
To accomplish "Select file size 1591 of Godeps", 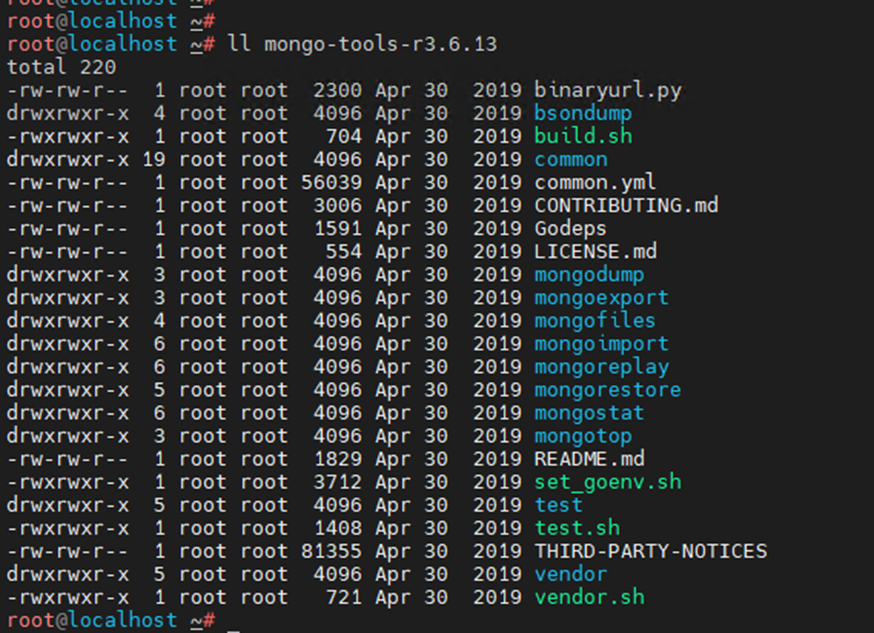I will point(337,228).
